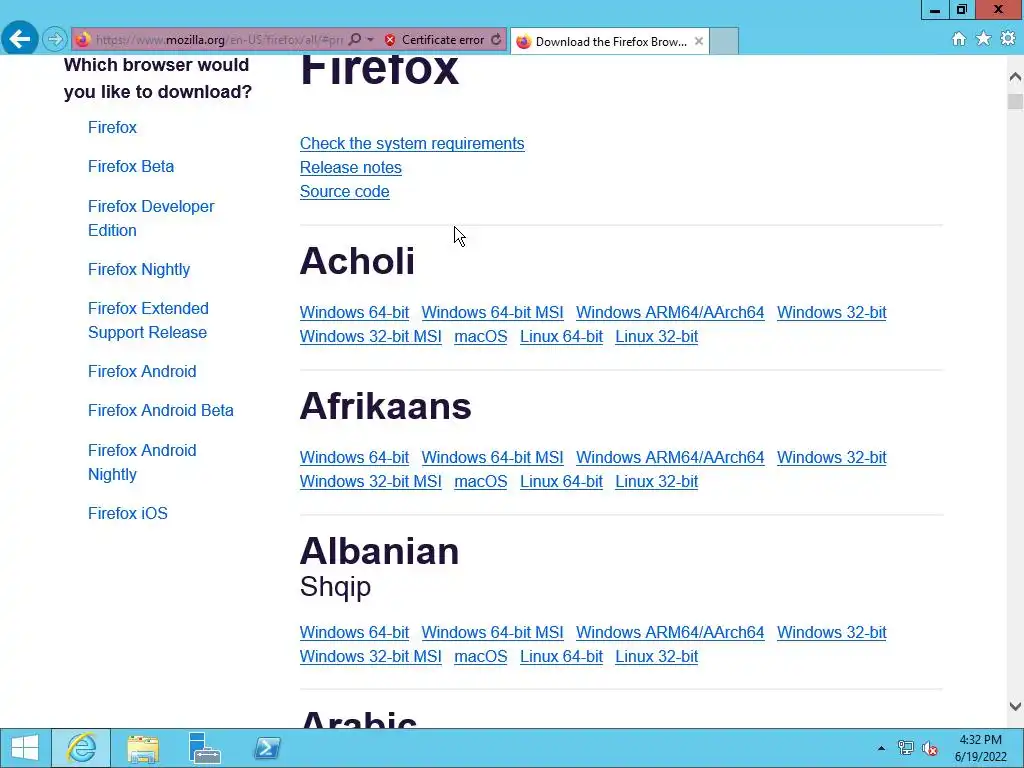
Task: Download Albanian Windows 64-bit
Action: (x=354, y=633)
